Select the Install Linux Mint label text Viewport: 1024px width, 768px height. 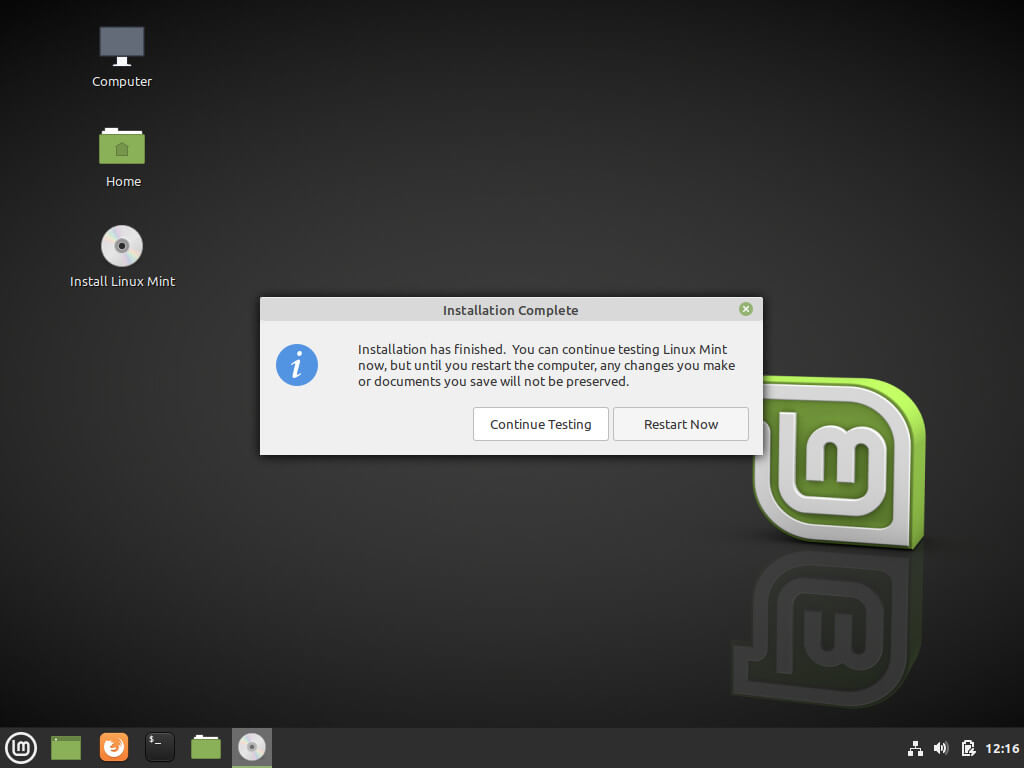[x=122, y=281]
